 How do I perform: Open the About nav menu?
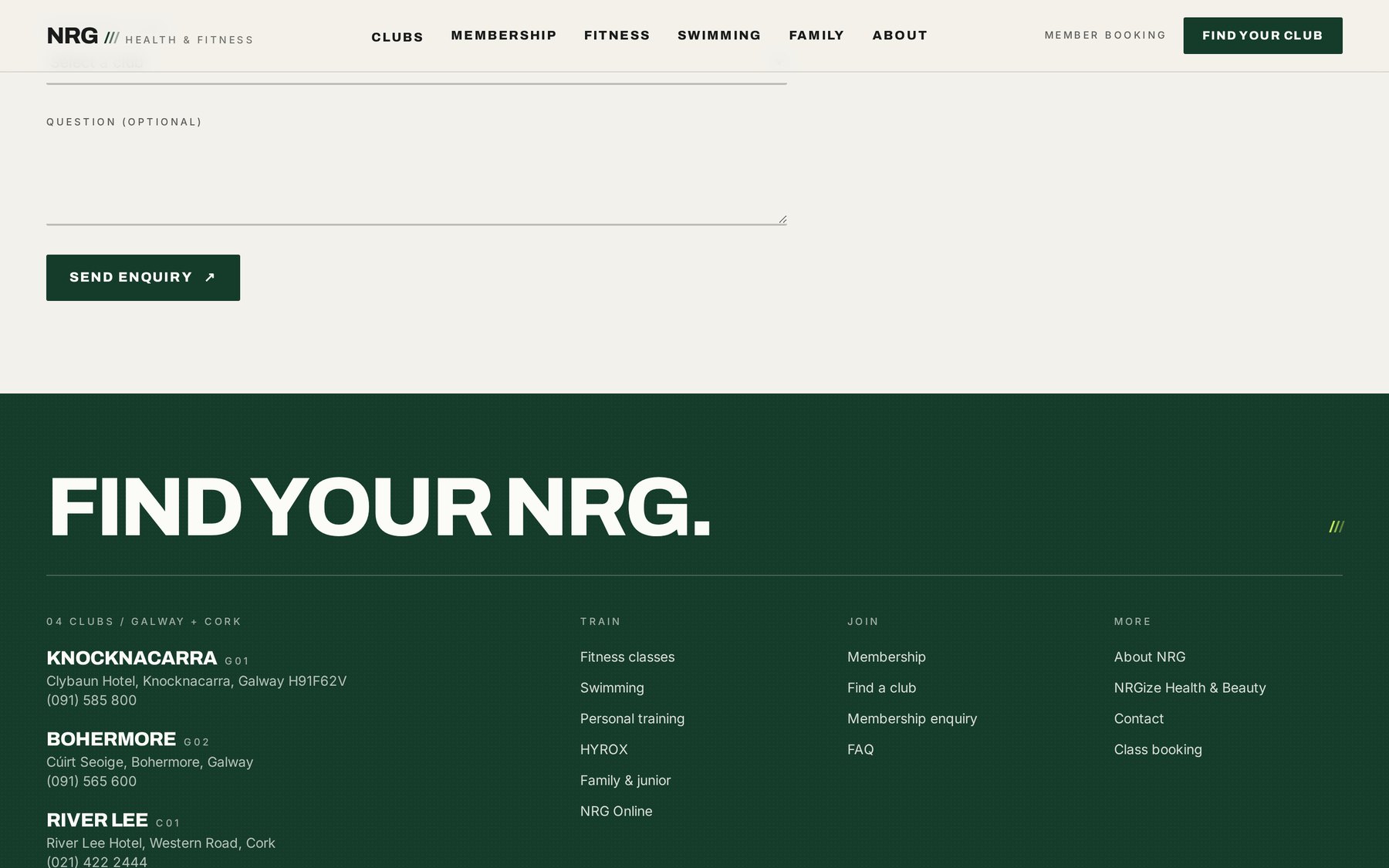coord(900,35)
